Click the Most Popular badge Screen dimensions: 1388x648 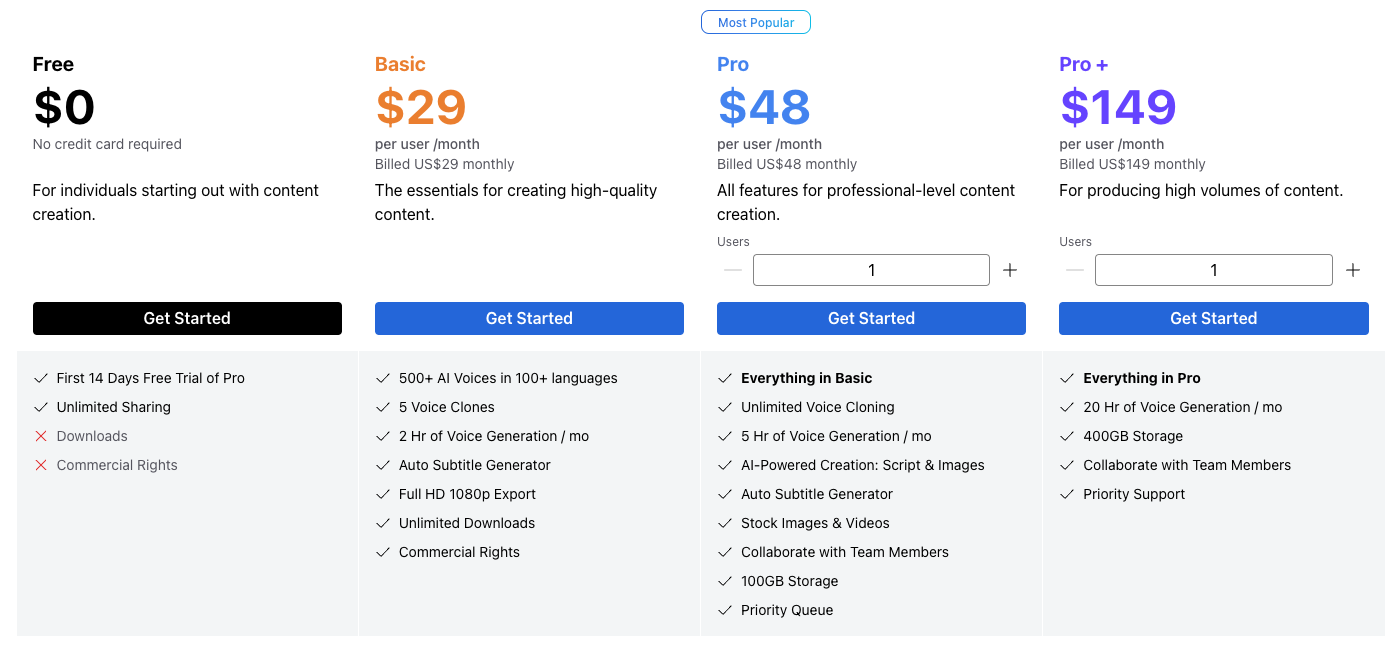tap(756, 22)
